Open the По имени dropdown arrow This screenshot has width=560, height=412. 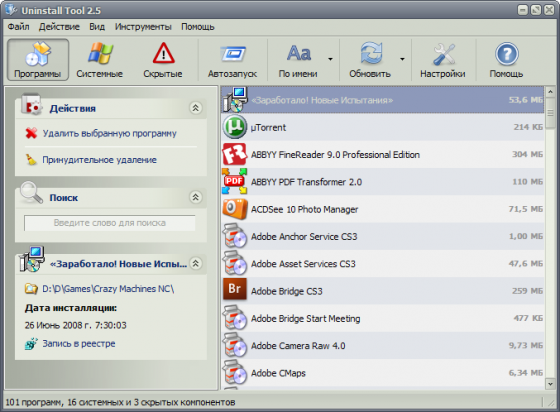(330, 59)
